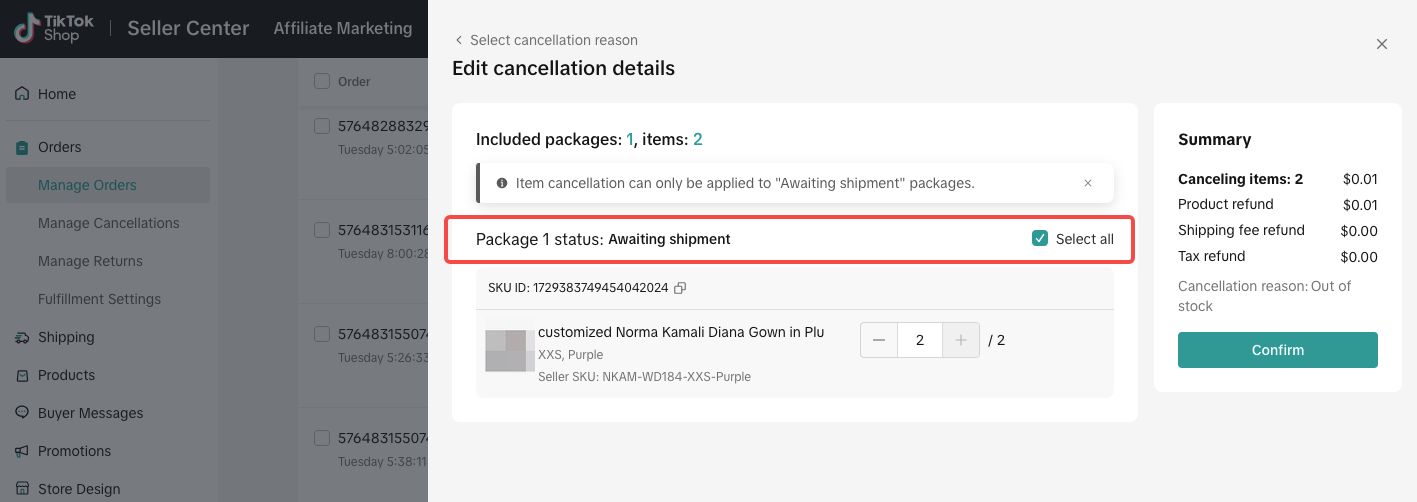Select the first order row checkbox
This screenshot has height=502, width=1417.
[x=322, y=127]
